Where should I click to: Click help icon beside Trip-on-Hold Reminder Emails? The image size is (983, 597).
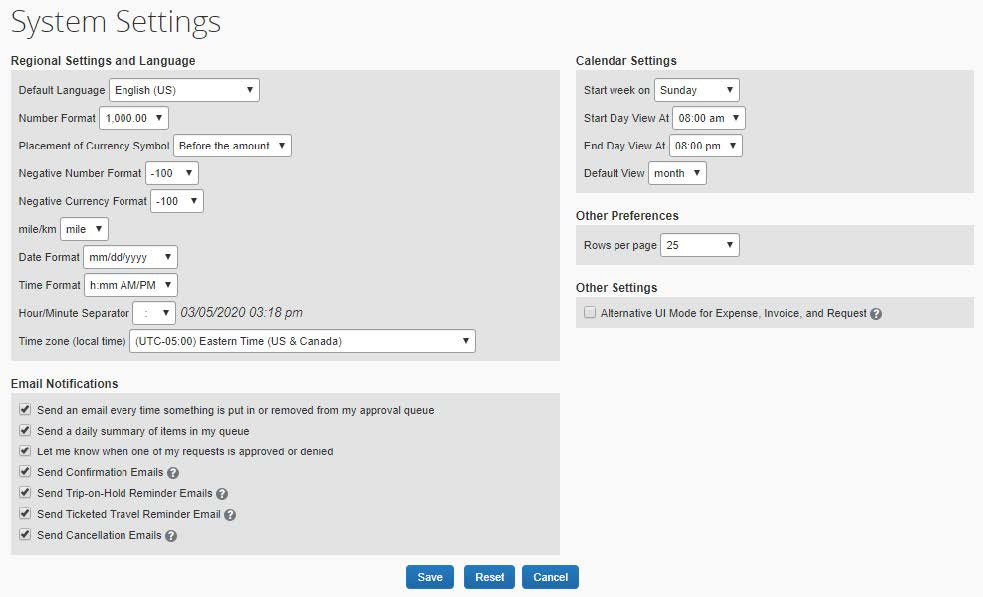(x=220, y=493)
